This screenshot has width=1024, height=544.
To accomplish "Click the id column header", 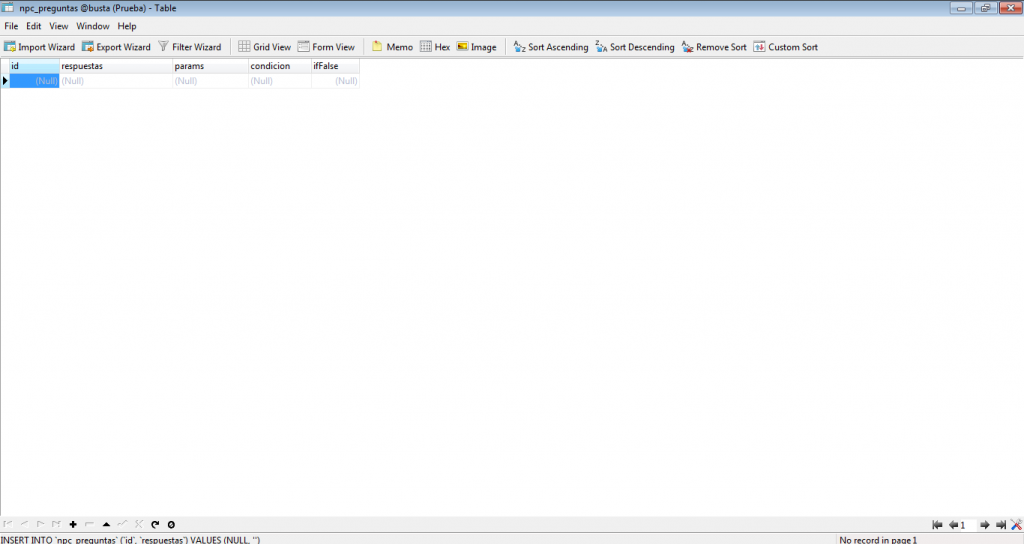I will point(34,66).
